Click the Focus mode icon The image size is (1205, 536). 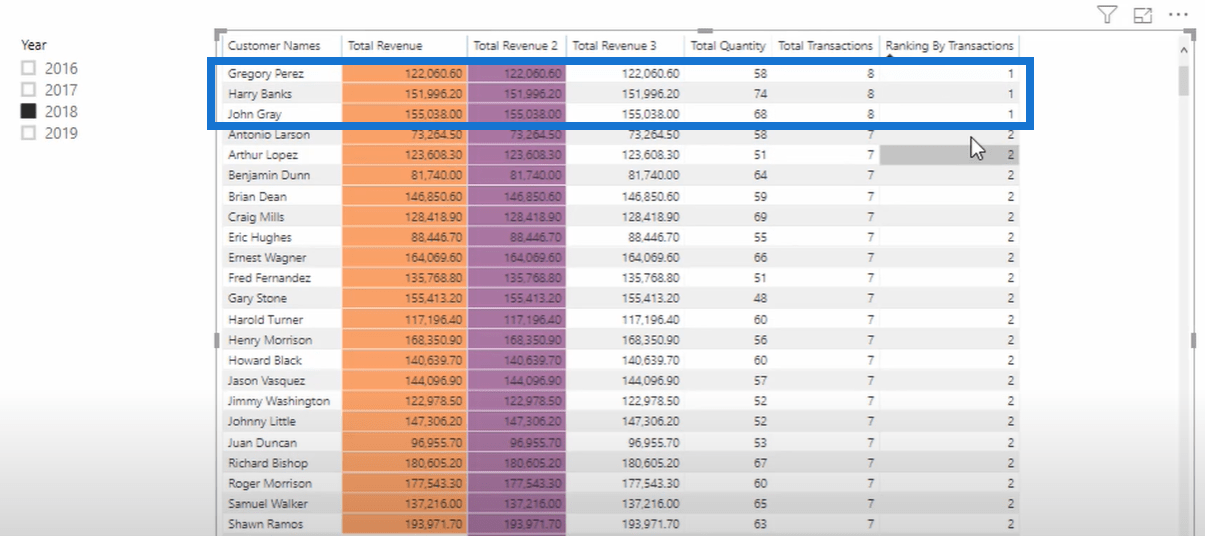pyautogui.click(x=1143, y=15)
